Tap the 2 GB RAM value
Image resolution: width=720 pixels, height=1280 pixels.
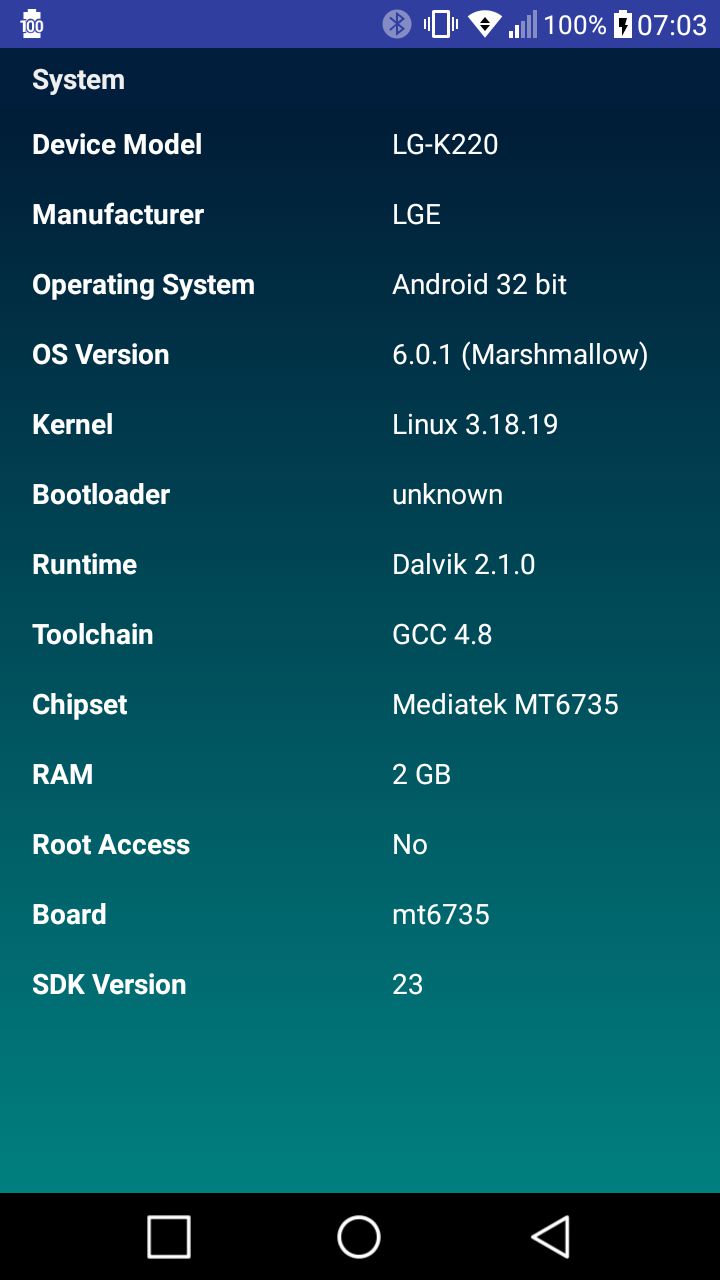(x=421, y=774)
